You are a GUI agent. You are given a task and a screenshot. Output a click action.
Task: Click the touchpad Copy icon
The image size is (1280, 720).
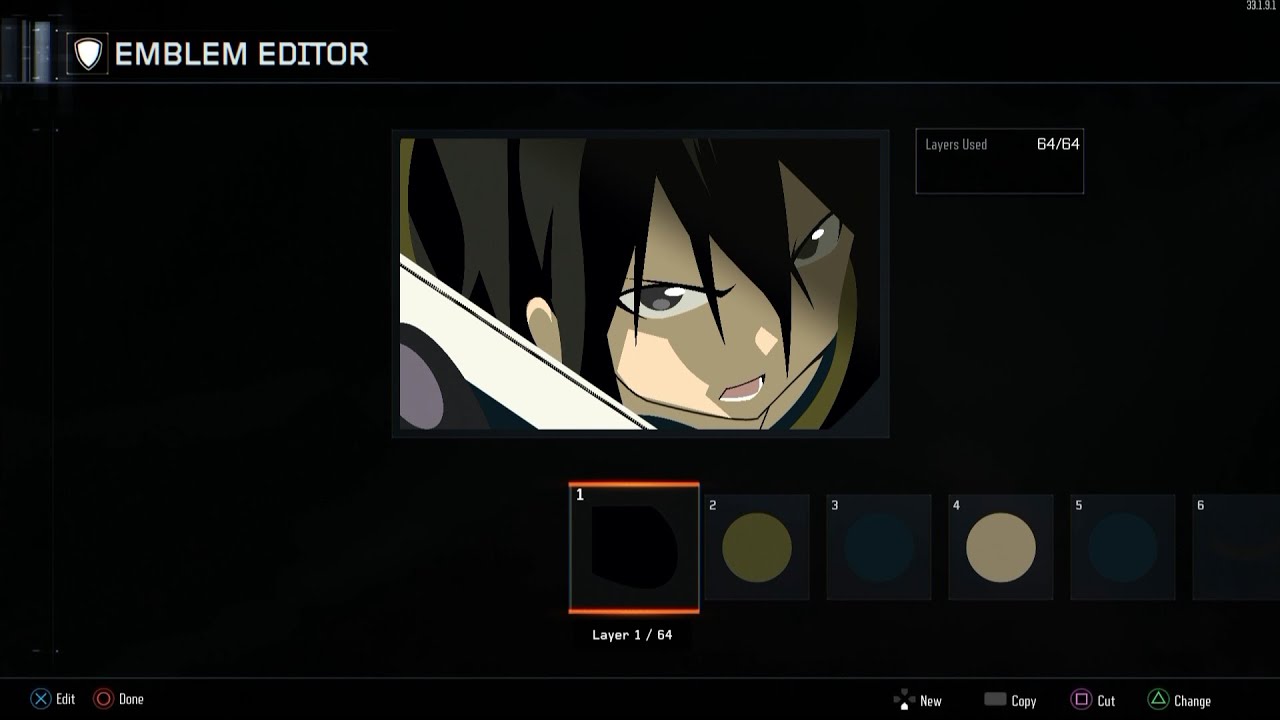point(995,700)
